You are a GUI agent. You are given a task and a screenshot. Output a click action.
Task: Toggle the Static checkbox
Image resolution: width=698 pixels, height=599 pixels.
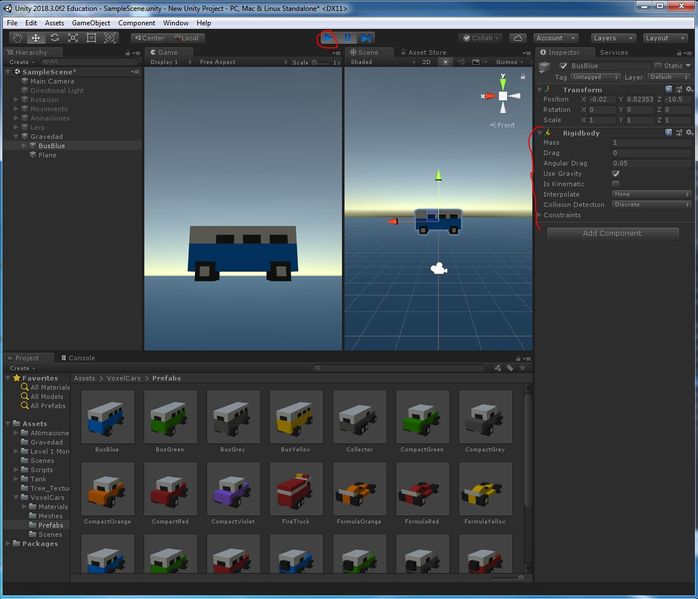(658, 66)
